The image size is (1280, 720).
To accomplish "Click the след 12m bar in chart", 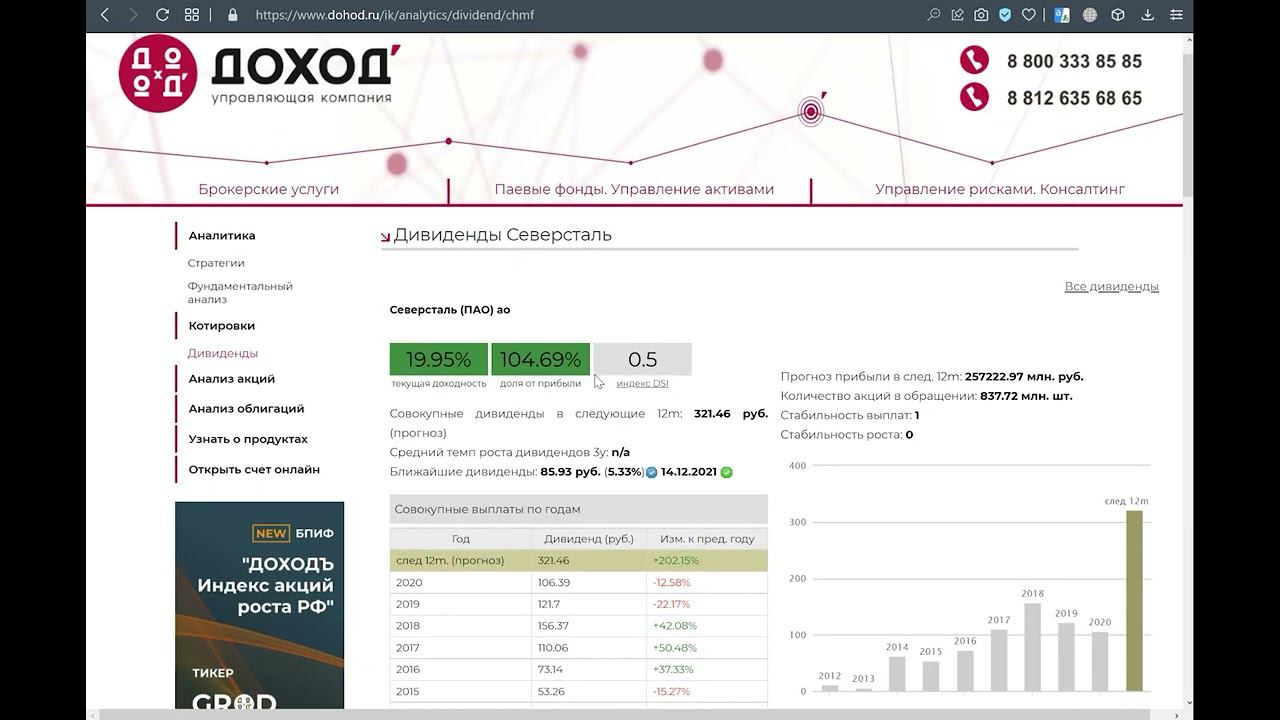I will pyautogui.click(x=1134, y=601).
